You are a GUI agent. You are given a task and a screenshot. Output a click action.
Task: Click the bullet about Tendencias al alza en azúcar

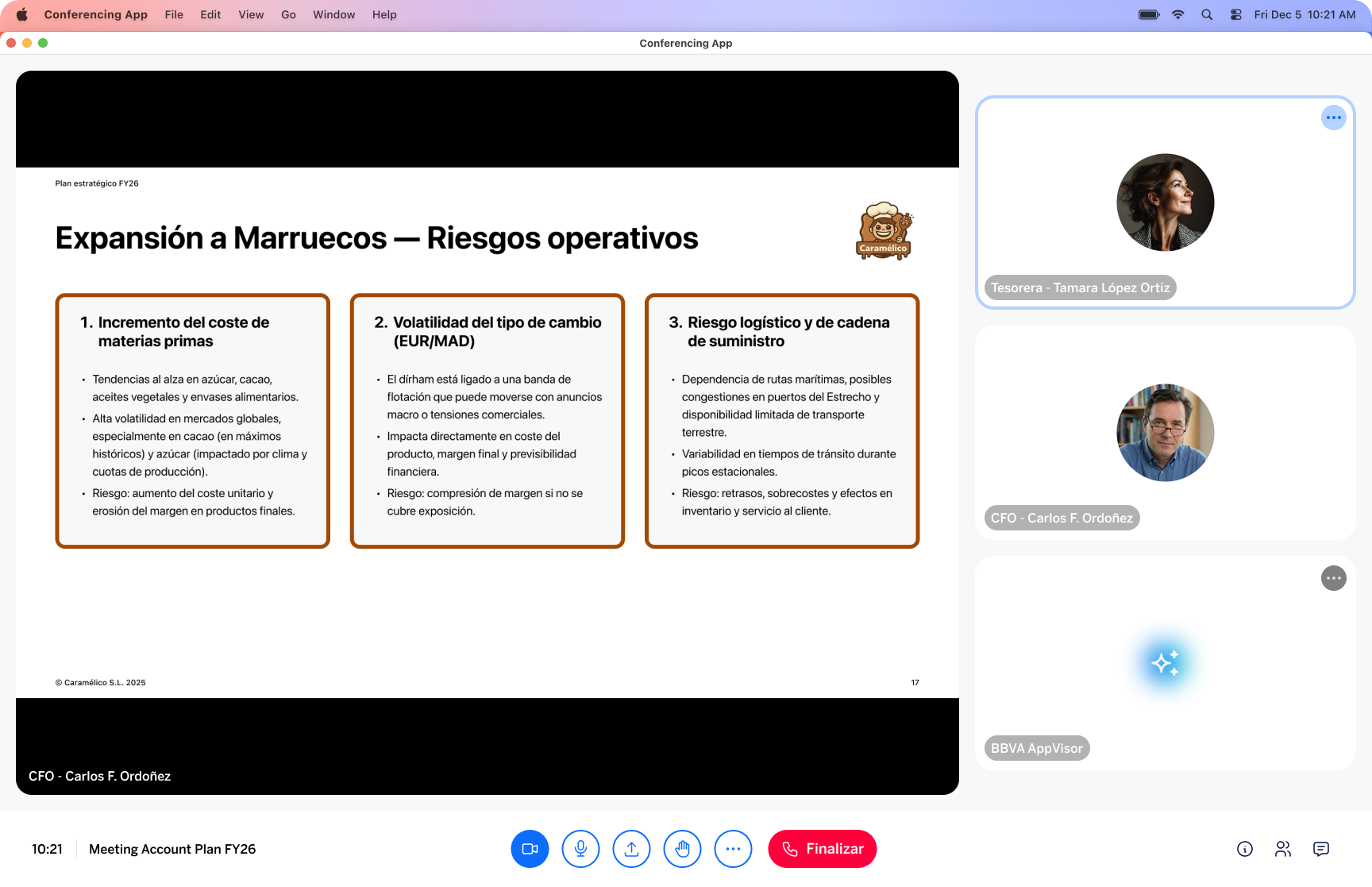pyautogui.click(x=195, y=388)
